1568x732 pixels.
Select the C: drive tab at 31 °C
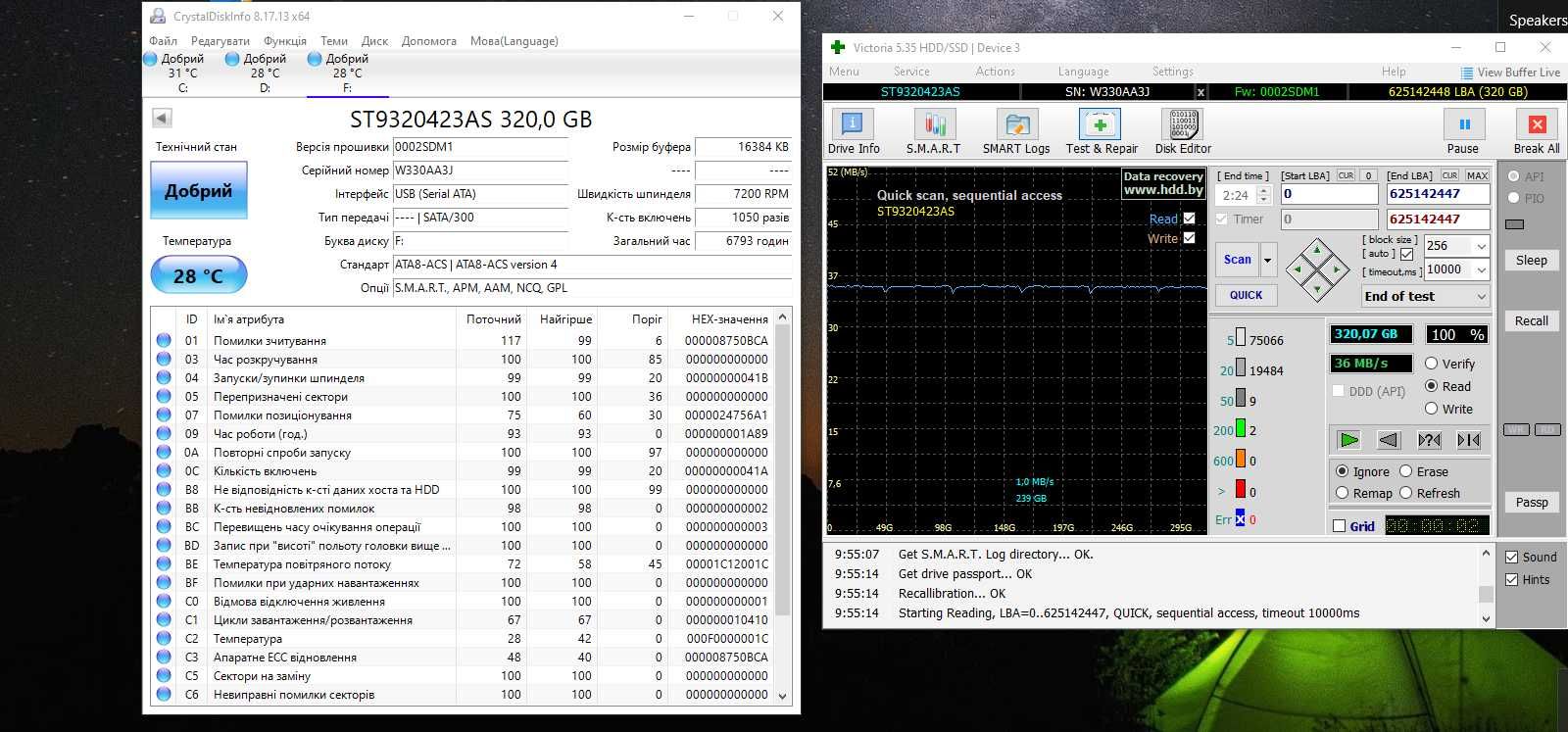click(x=182, y=73)
